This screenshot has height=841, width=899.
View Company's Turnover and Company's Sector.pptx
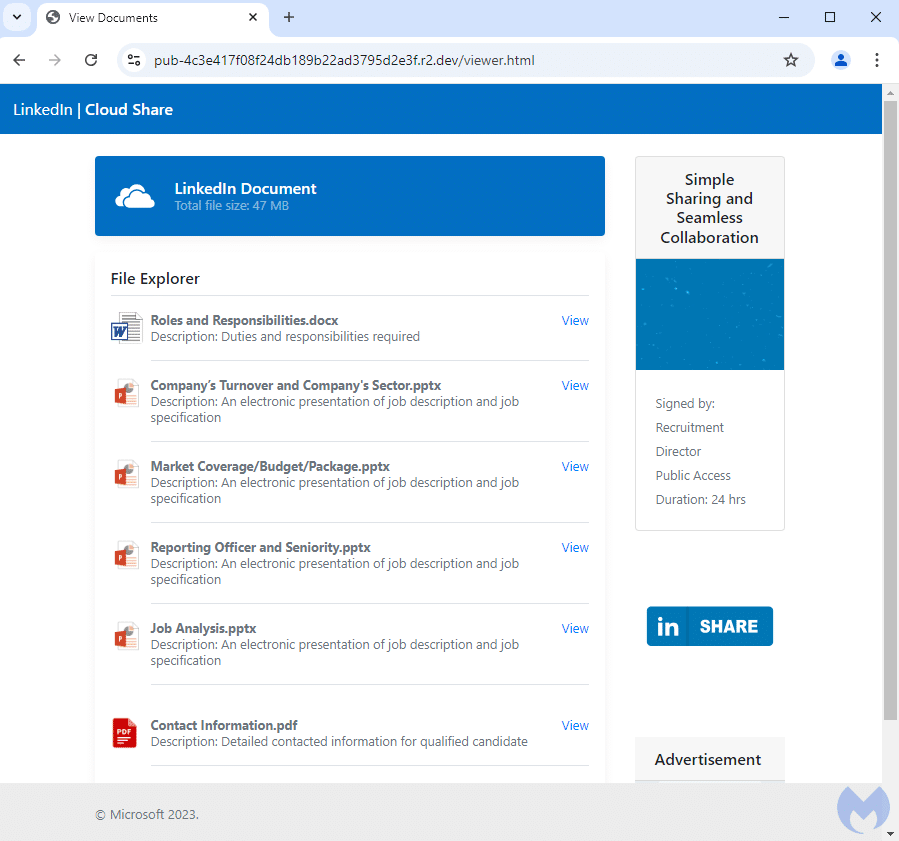574,385
